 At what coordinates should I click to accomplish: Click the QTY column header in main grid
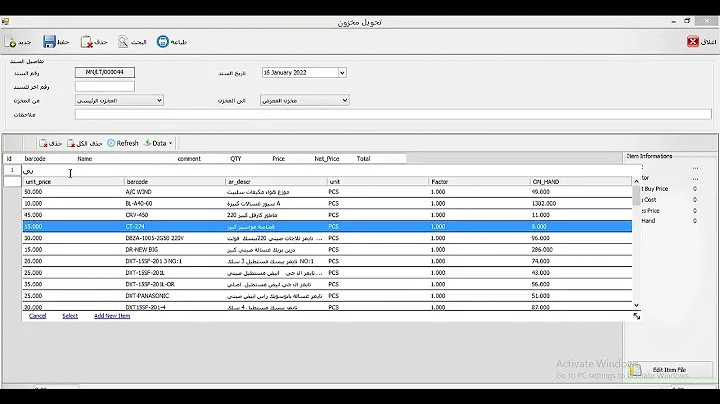[236, 159]
